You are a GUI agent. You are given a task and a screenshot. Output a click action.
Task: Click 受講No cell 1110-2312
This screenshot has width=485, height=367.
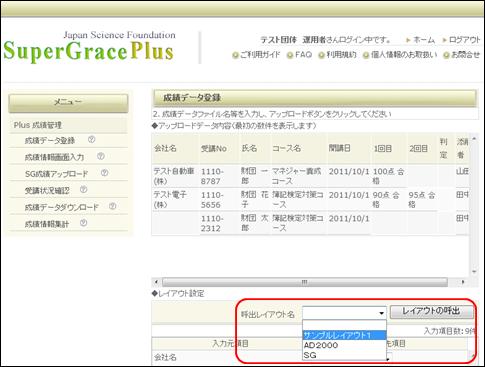click(220, 223)
